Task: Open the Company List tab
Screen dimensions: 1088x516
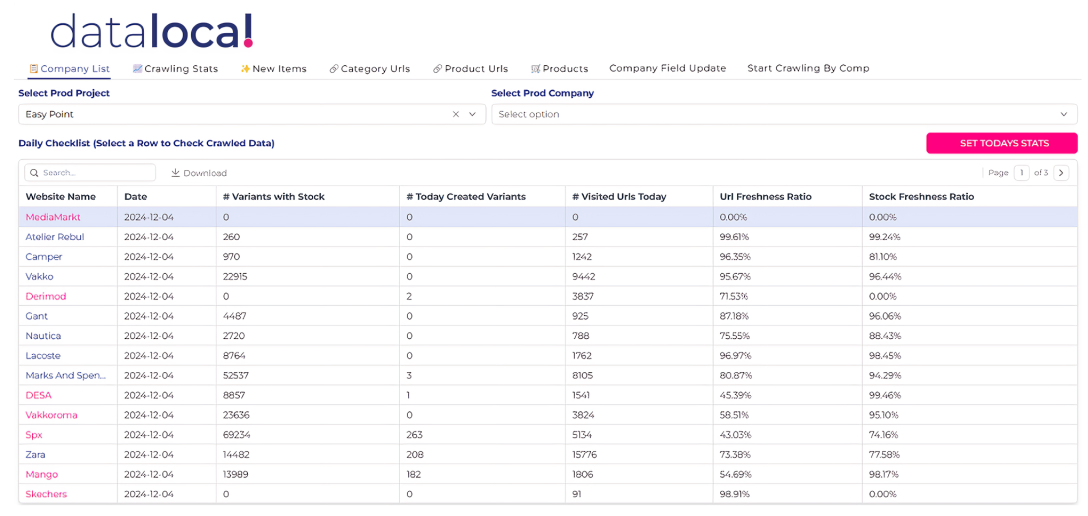Action: tap(70, 69)
